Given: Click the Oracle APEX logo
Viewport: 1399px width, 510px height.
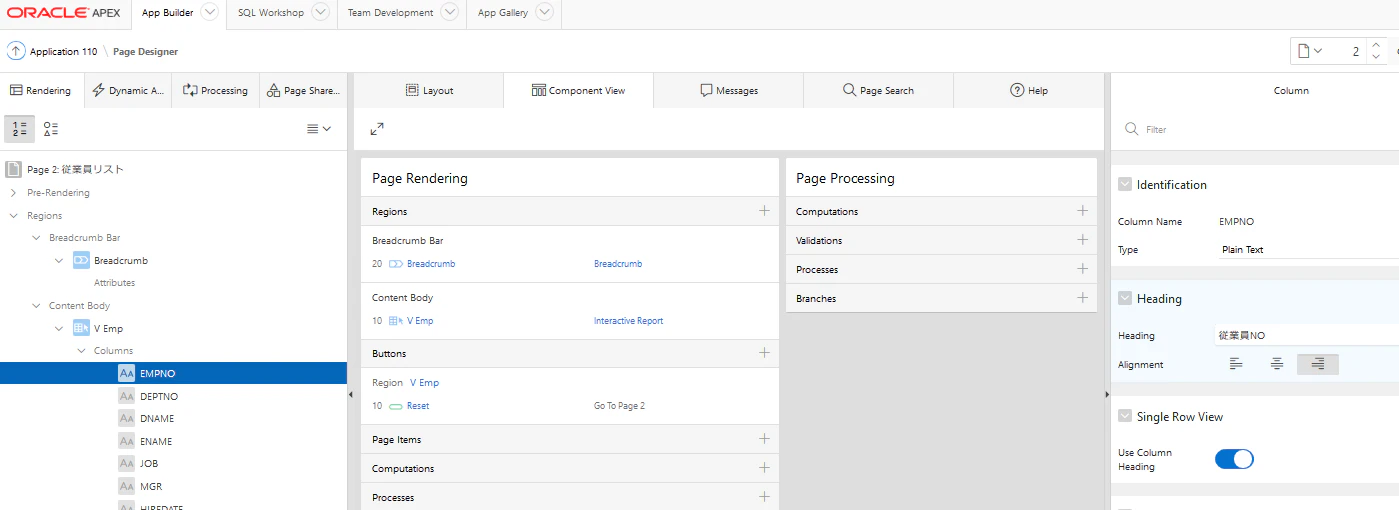Looking at the screenshot, I should [65, 13].
